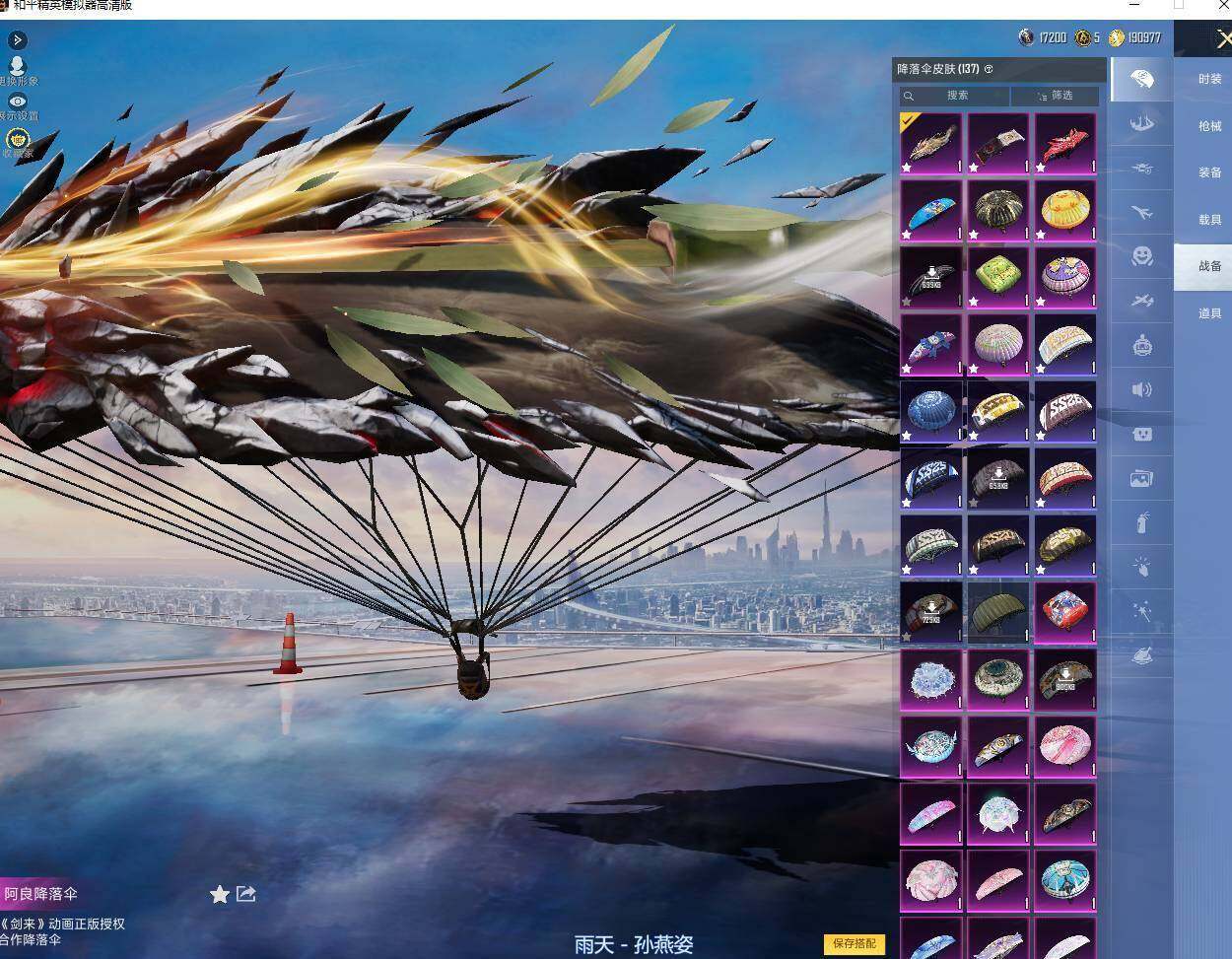Download the 699KB parachute skin
Screen dimensions: 1232x959
point(931,277)
